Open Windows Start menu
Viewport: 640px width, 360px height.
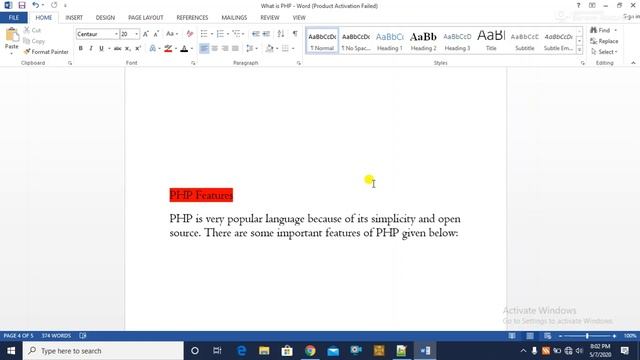coord(11,351)
